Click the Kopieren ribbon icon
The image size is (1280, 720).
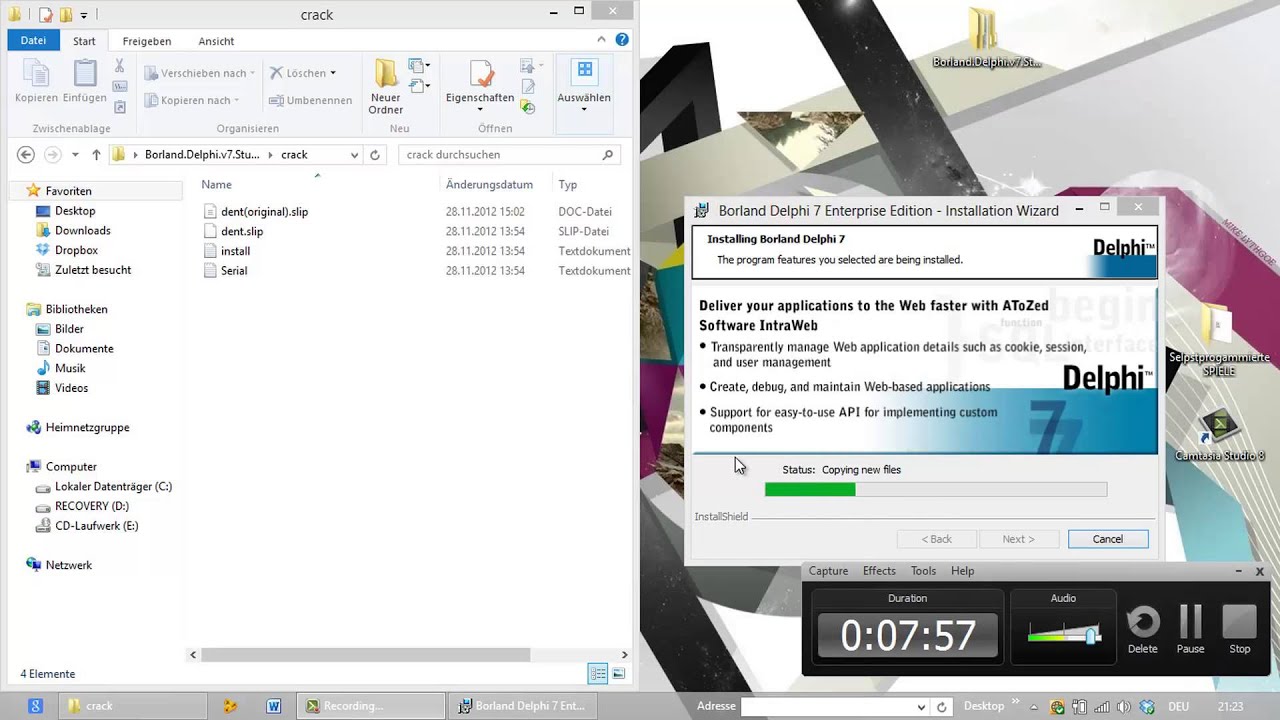[x=35, y=74]
